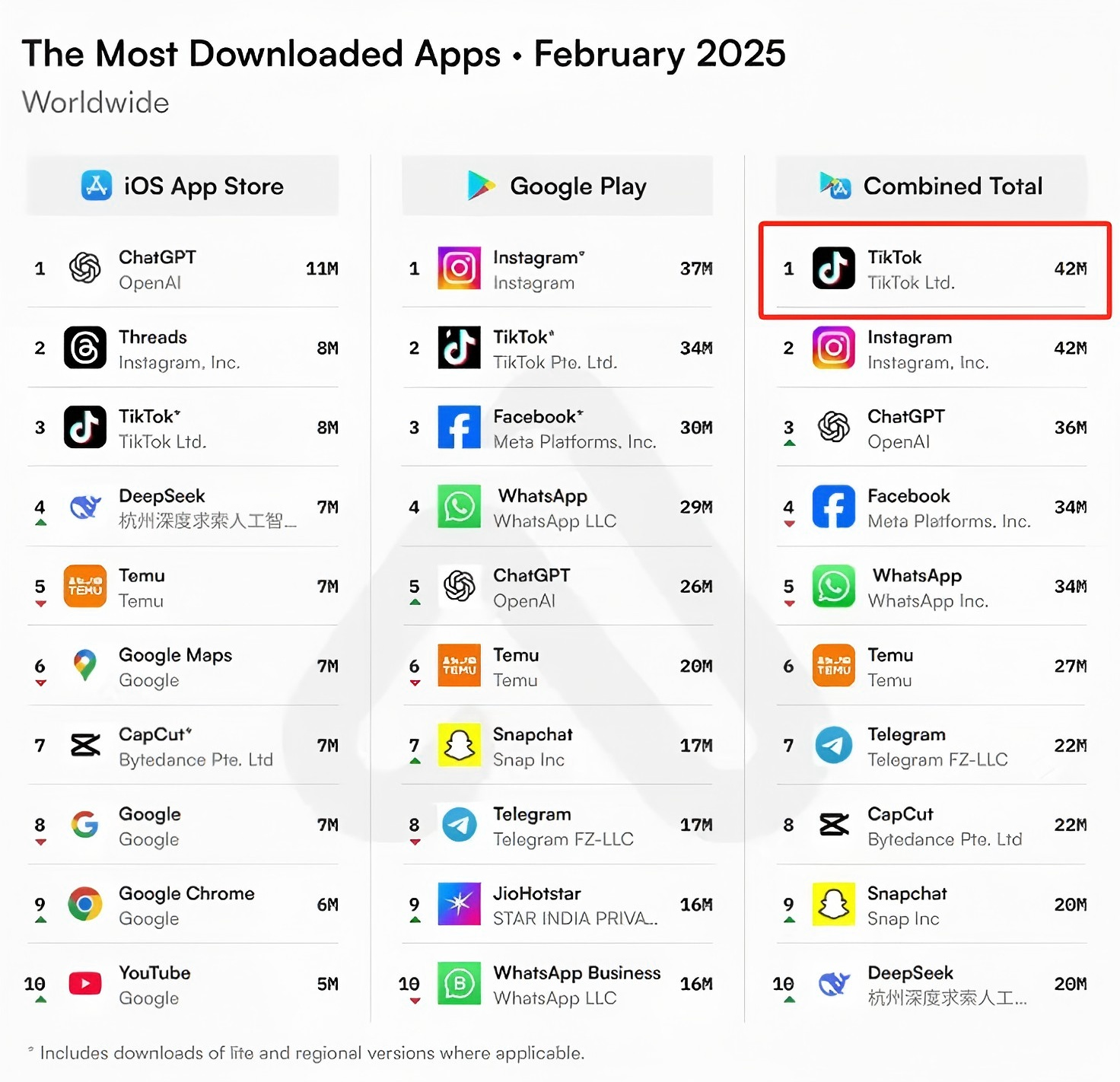Click the Telegram FZ-LLC text in Combined Total
1120x1082 pixels.
pos(937,759)
